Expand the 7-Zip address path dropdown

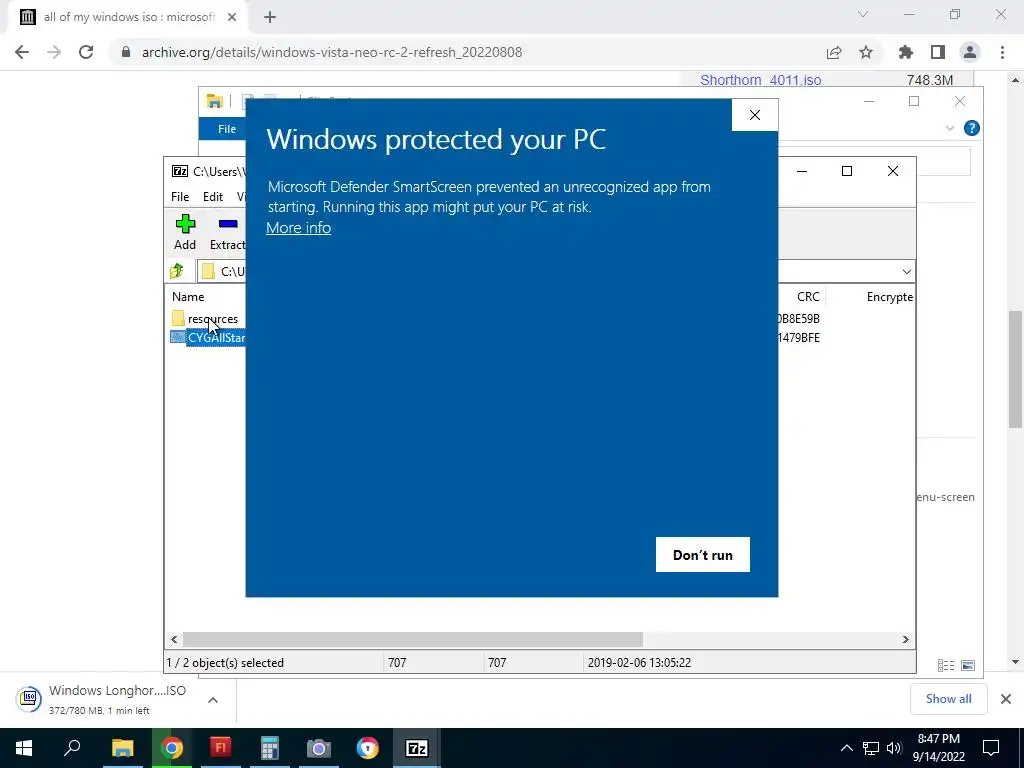pyautogui.click(x=906, y=272)
